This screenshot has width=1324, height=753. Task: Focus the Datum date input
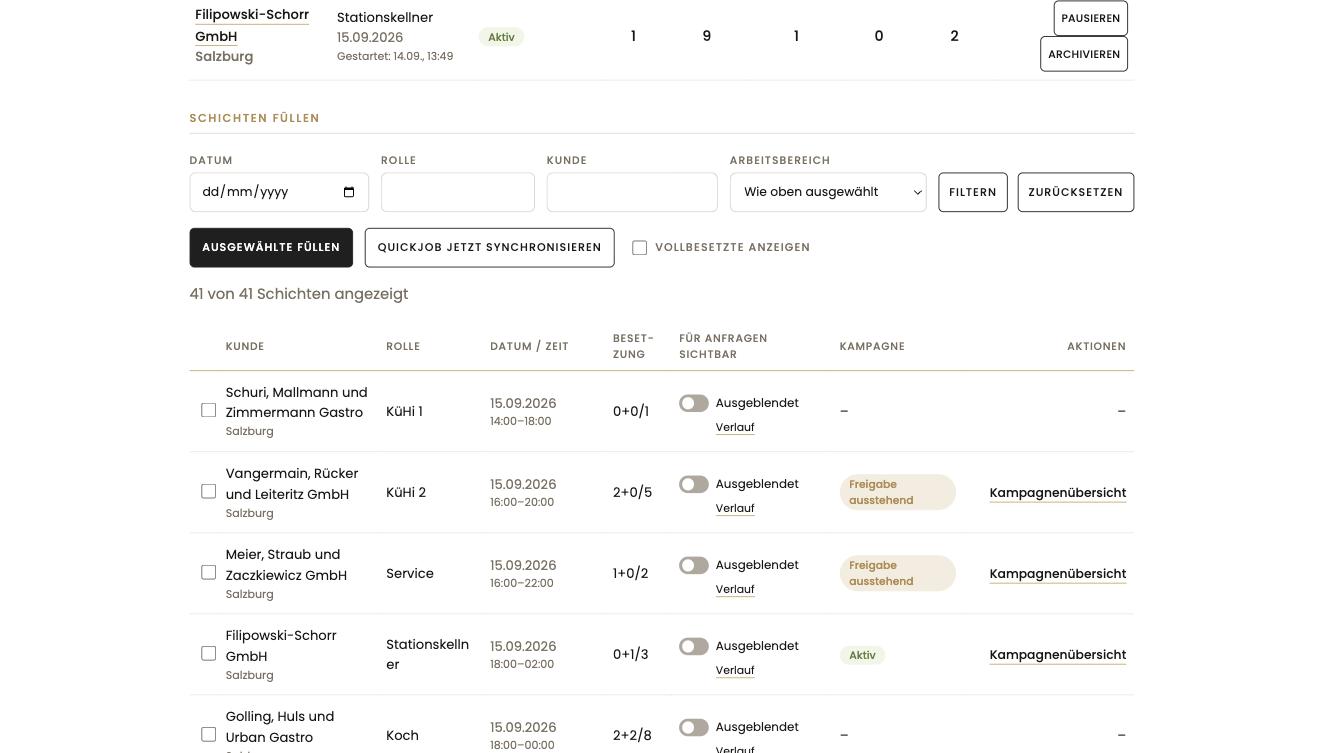[279, 192]
